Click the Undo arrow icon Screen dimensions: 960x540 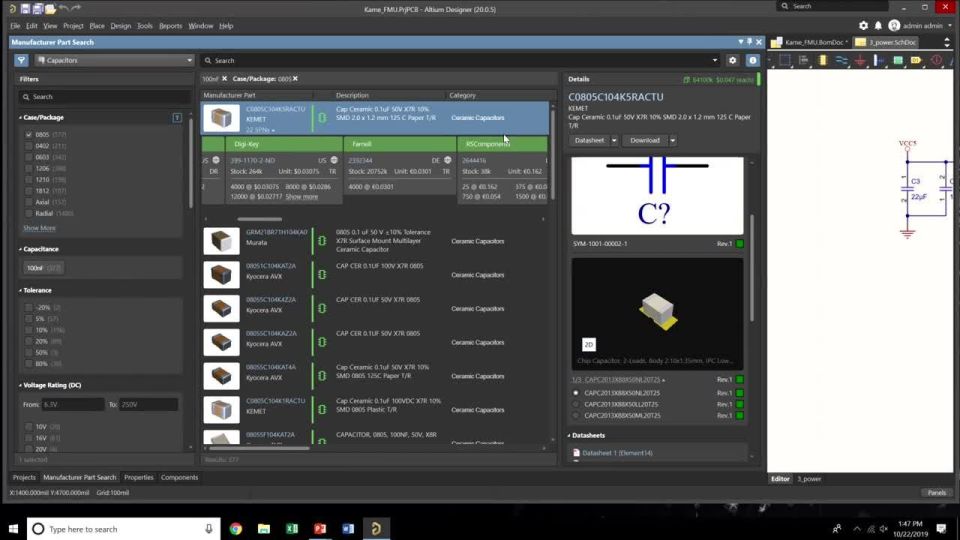coord(64,8)
